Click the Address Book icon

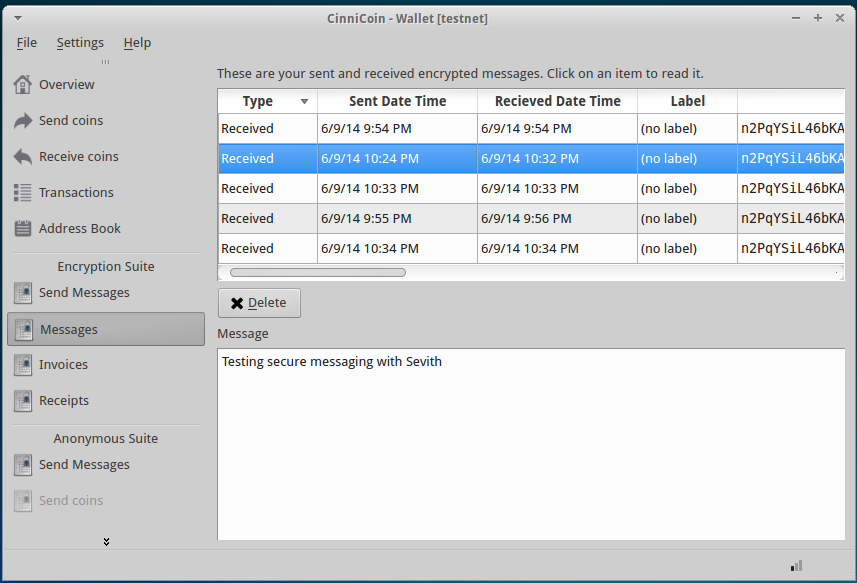tap(22, 228)
